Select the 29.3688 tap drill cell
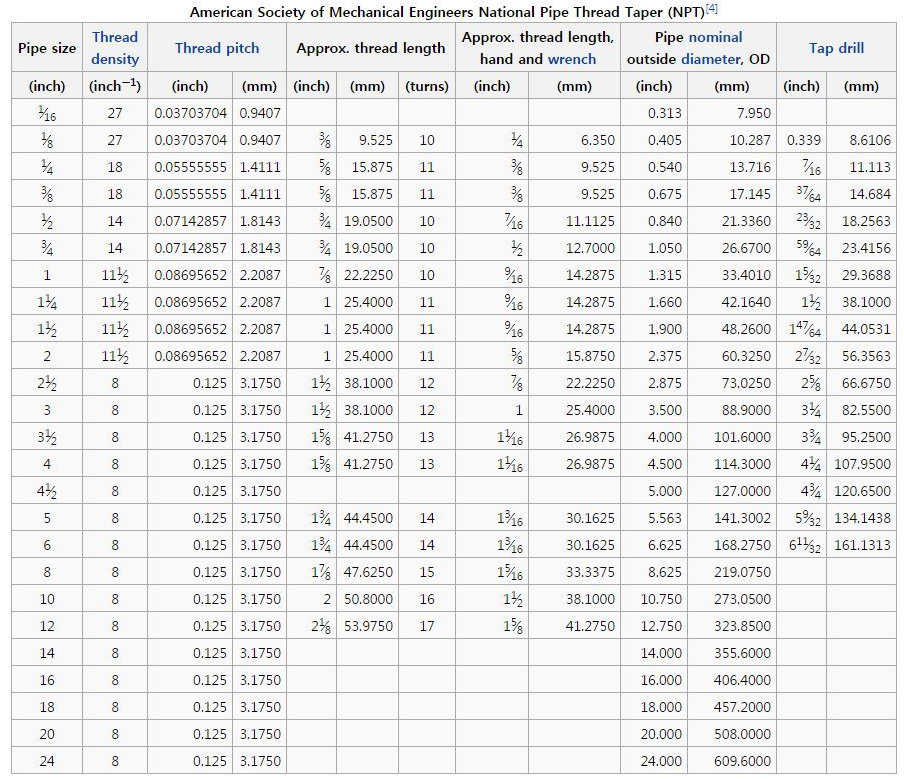Viewport: 904px width, 779px height. click(x=861, y=275)
